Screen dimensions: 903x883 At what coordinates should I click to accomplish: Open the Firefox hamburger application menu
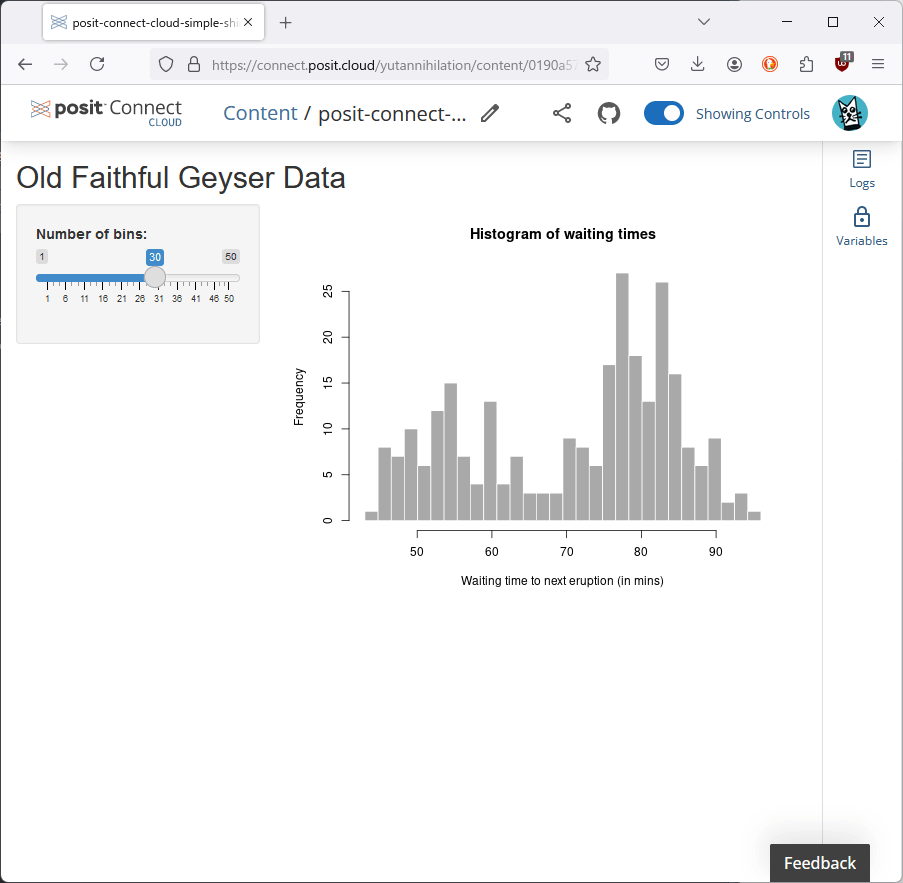click(x=878, y=64)
